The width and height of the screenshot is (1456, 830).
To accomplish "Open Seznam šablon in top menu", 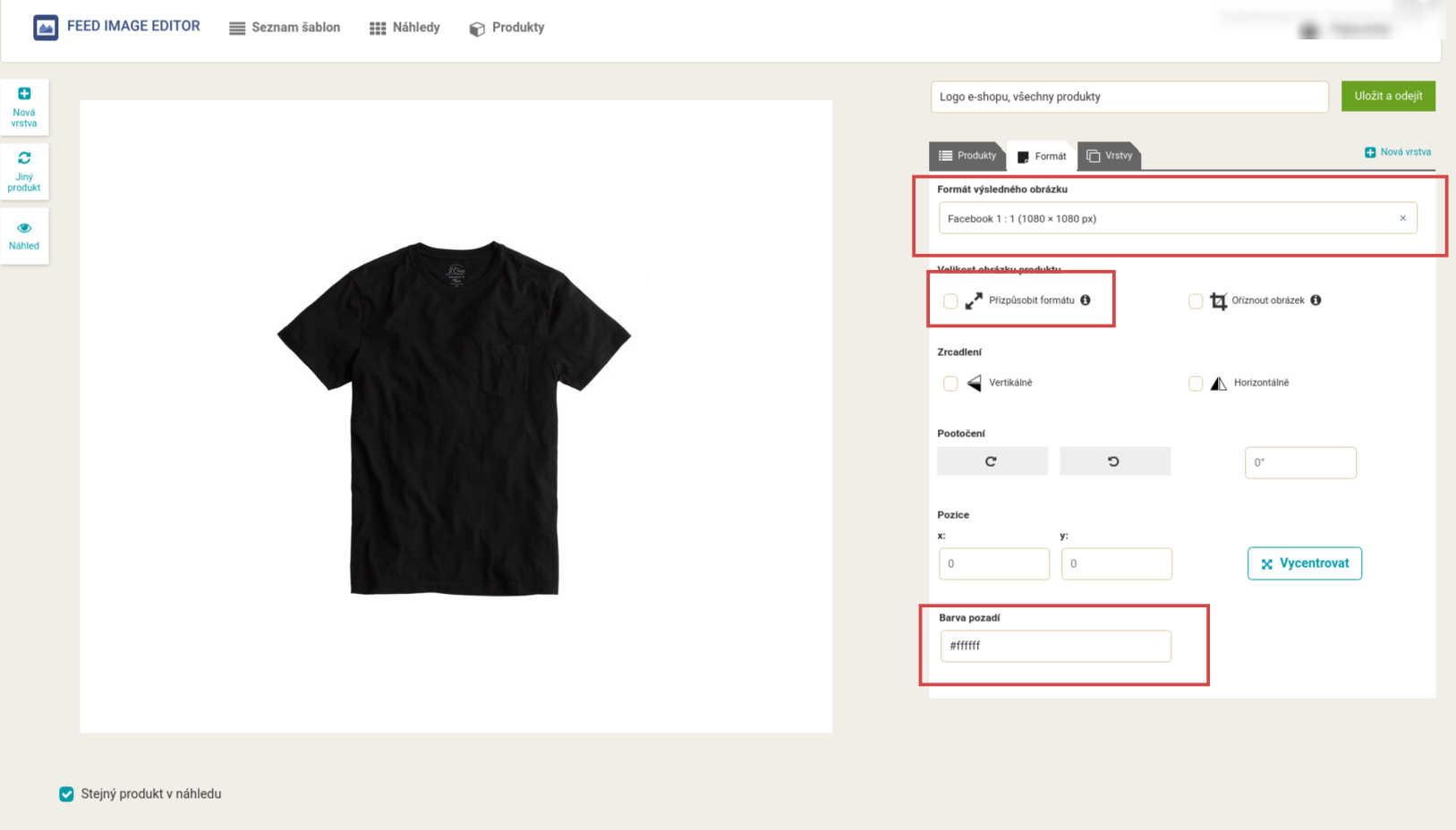I will pyautogui.click(x=285, y=28).
